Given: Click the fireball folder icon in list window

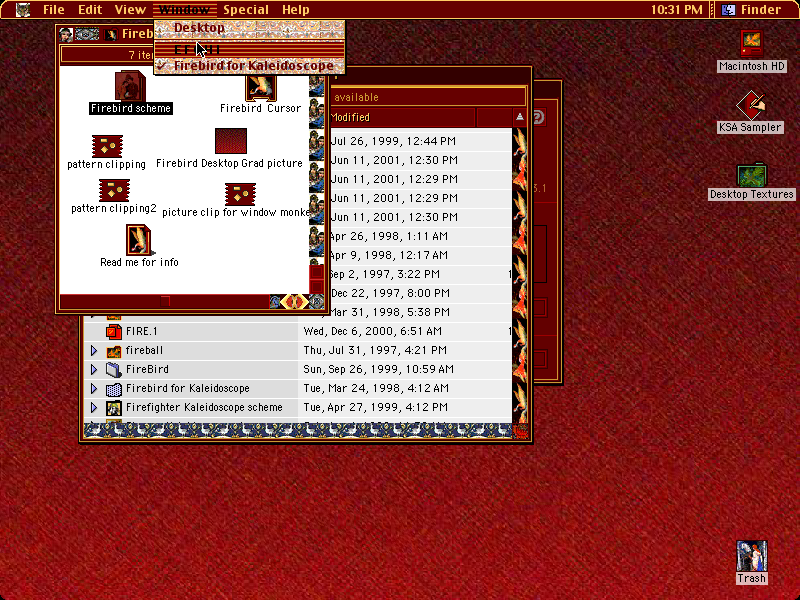Looking at the screenshot, I should [x=113, y=351].
